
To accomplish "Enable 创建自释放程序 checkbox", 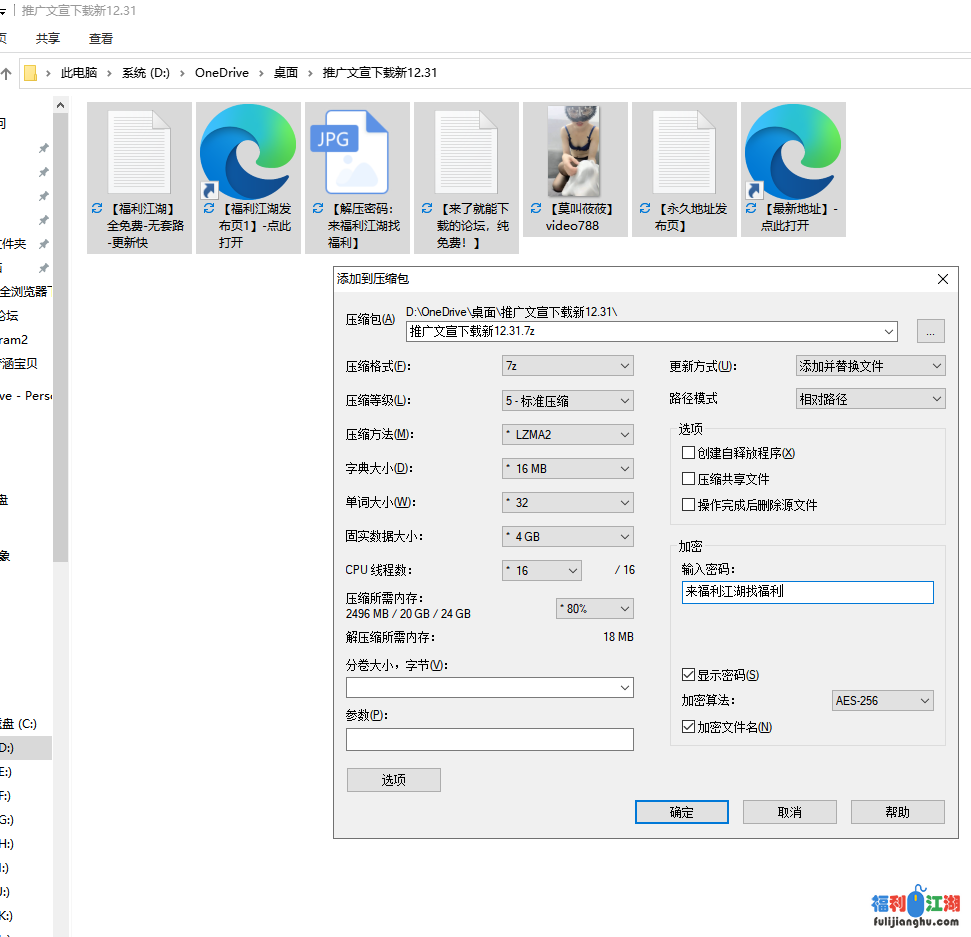I will 688,453.
